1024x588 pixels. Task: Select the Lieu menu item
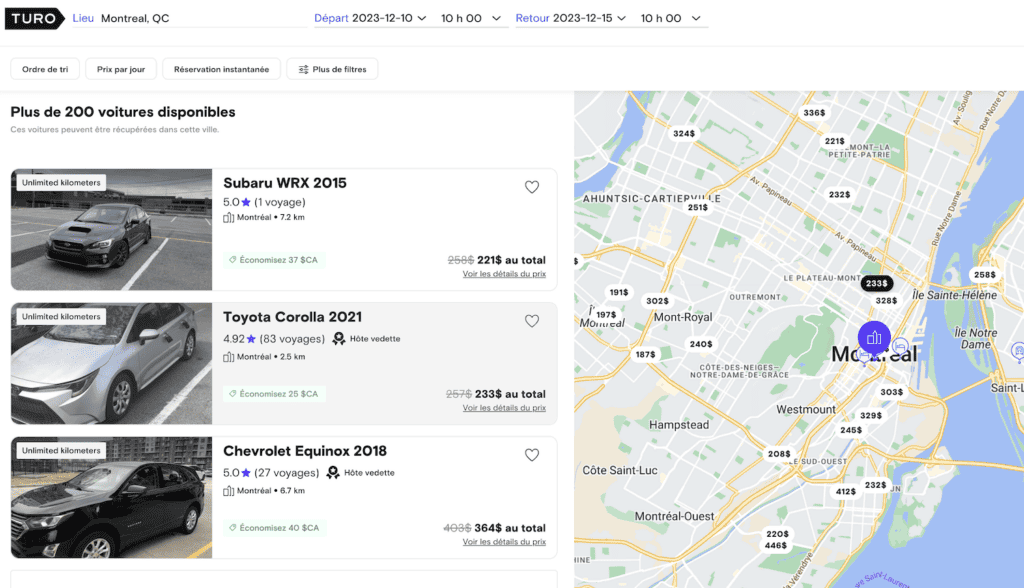[x=82, y=17]
